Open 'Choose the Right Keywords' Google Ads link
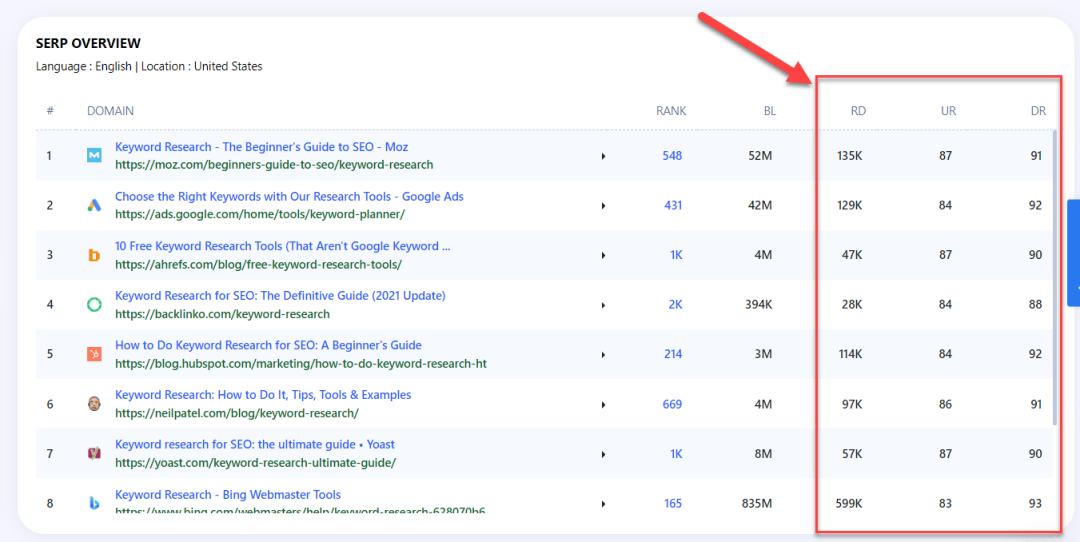This screenshot has width=1080, height=542. click(289, 196)
